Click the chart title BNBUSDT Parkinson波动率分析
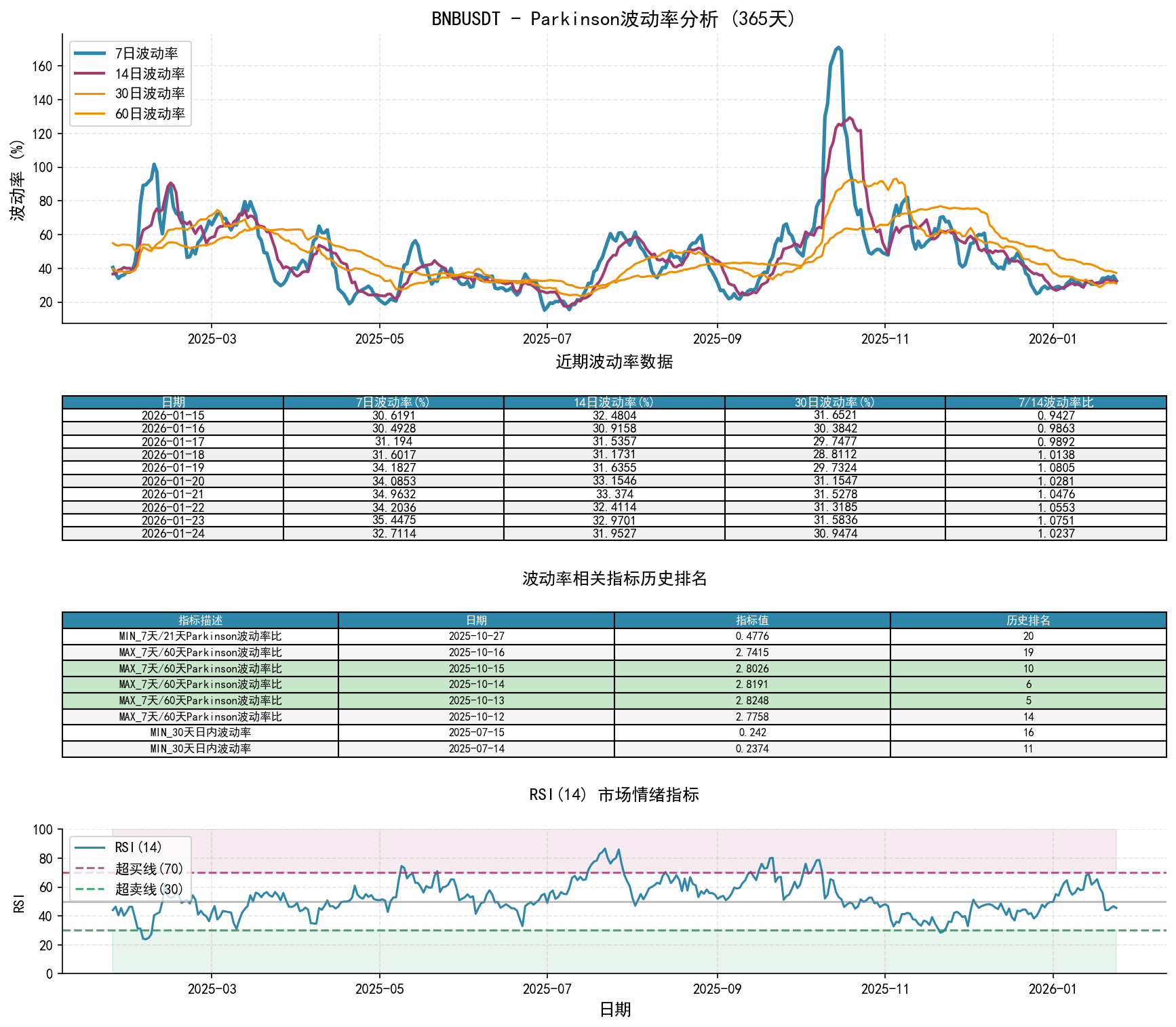 click(x=614, y=19)
